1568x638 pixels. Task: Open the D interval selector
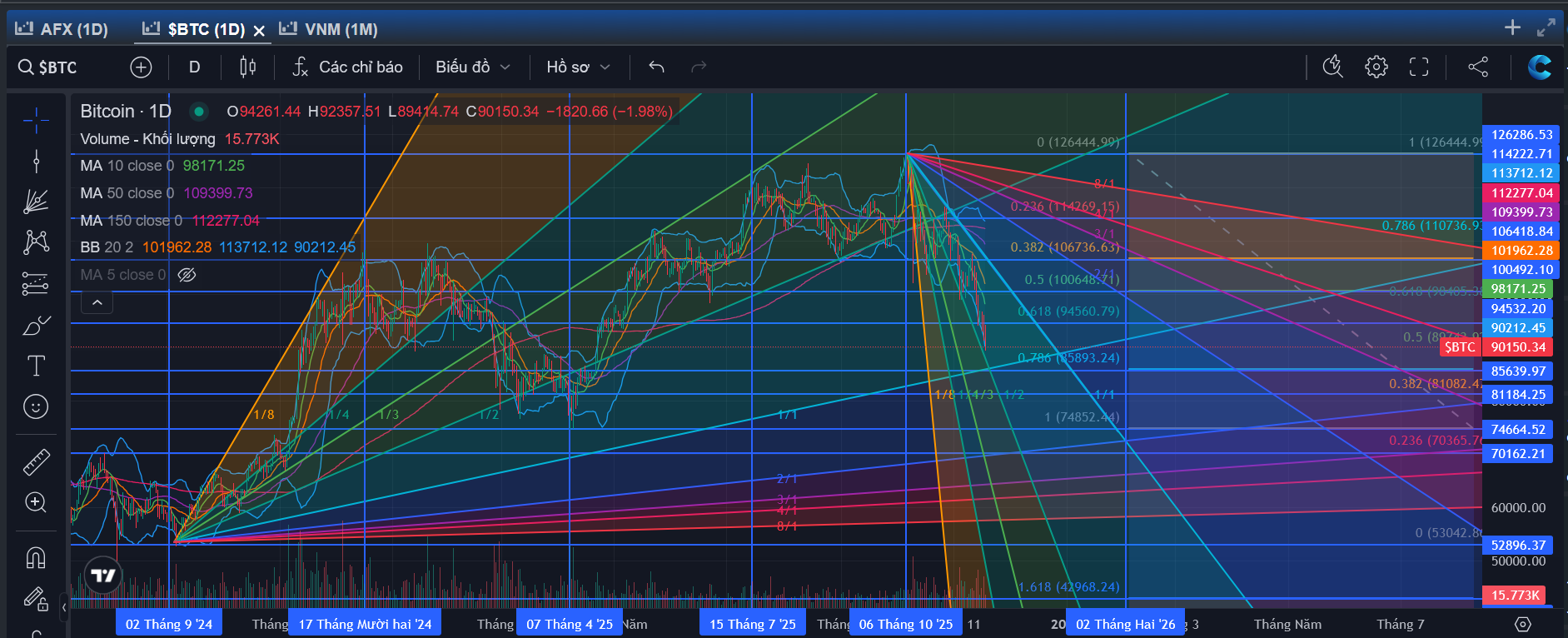[195, 67]
